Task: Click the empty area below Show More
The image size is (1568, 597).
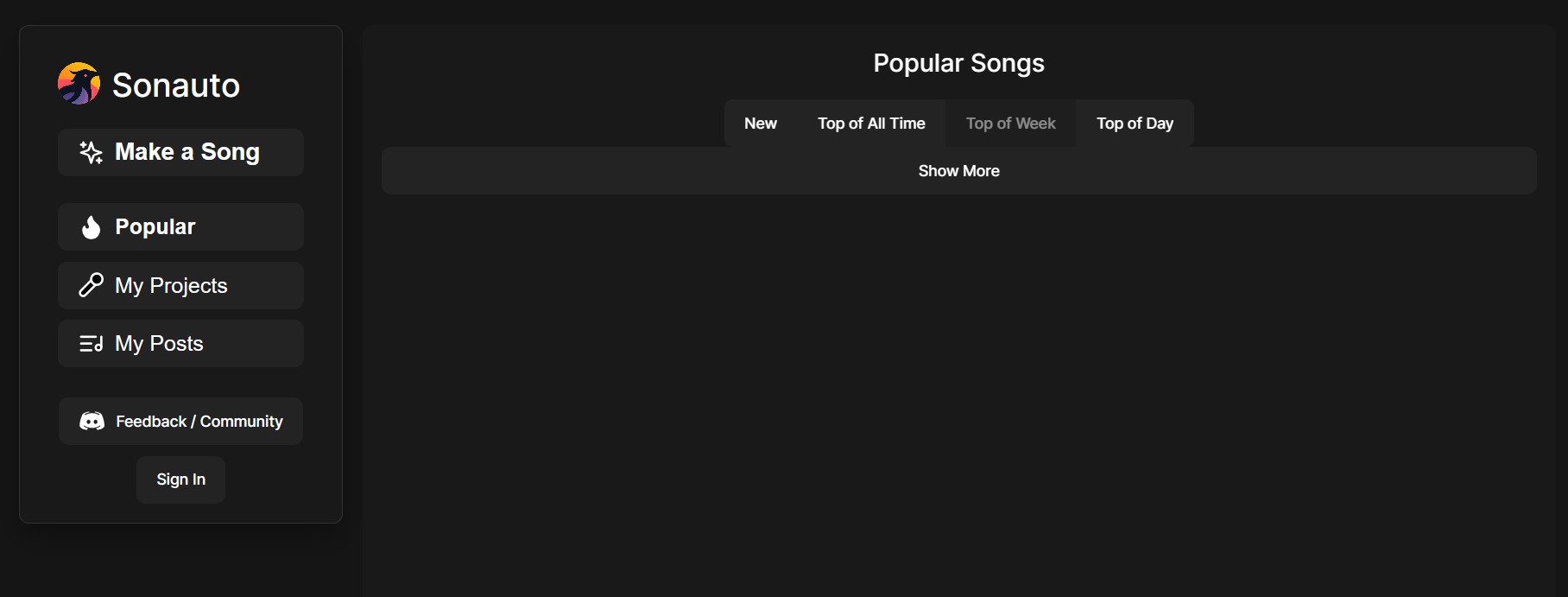Action: pos(958,389)
